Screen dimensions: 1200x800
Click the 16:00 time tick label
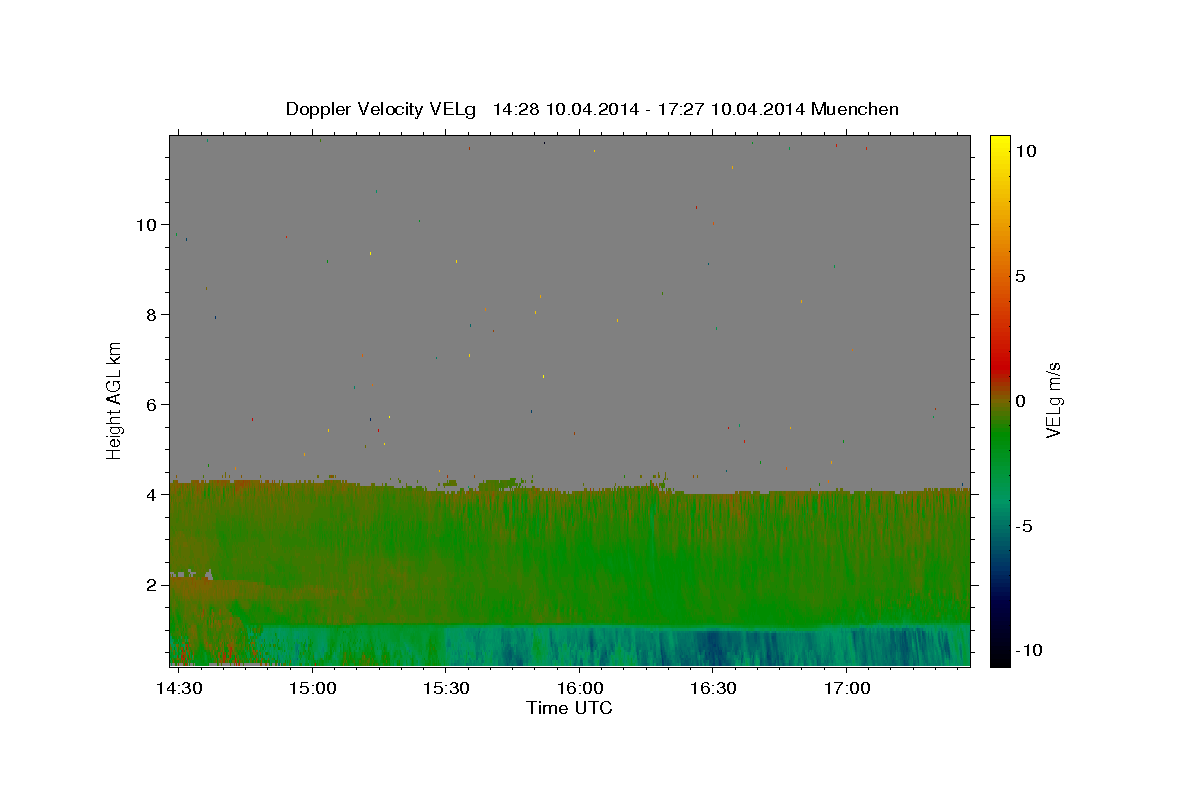579,689
